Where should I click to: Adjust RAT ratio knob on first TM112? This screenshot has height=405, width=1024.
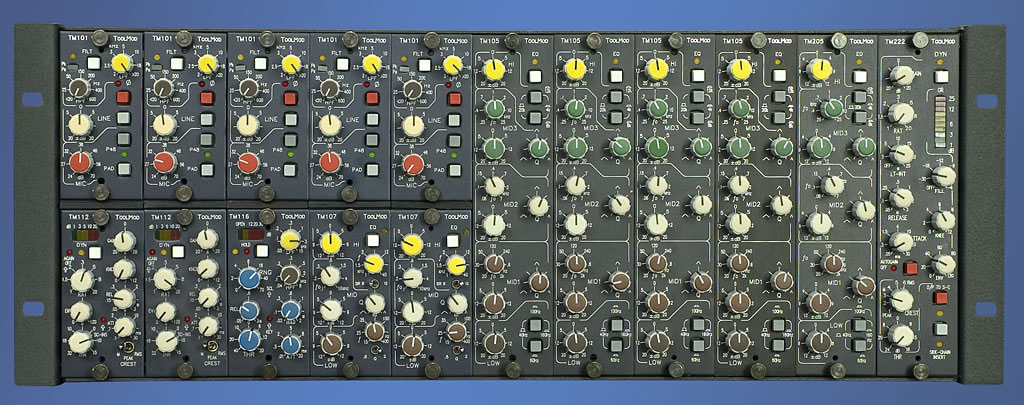81,281
